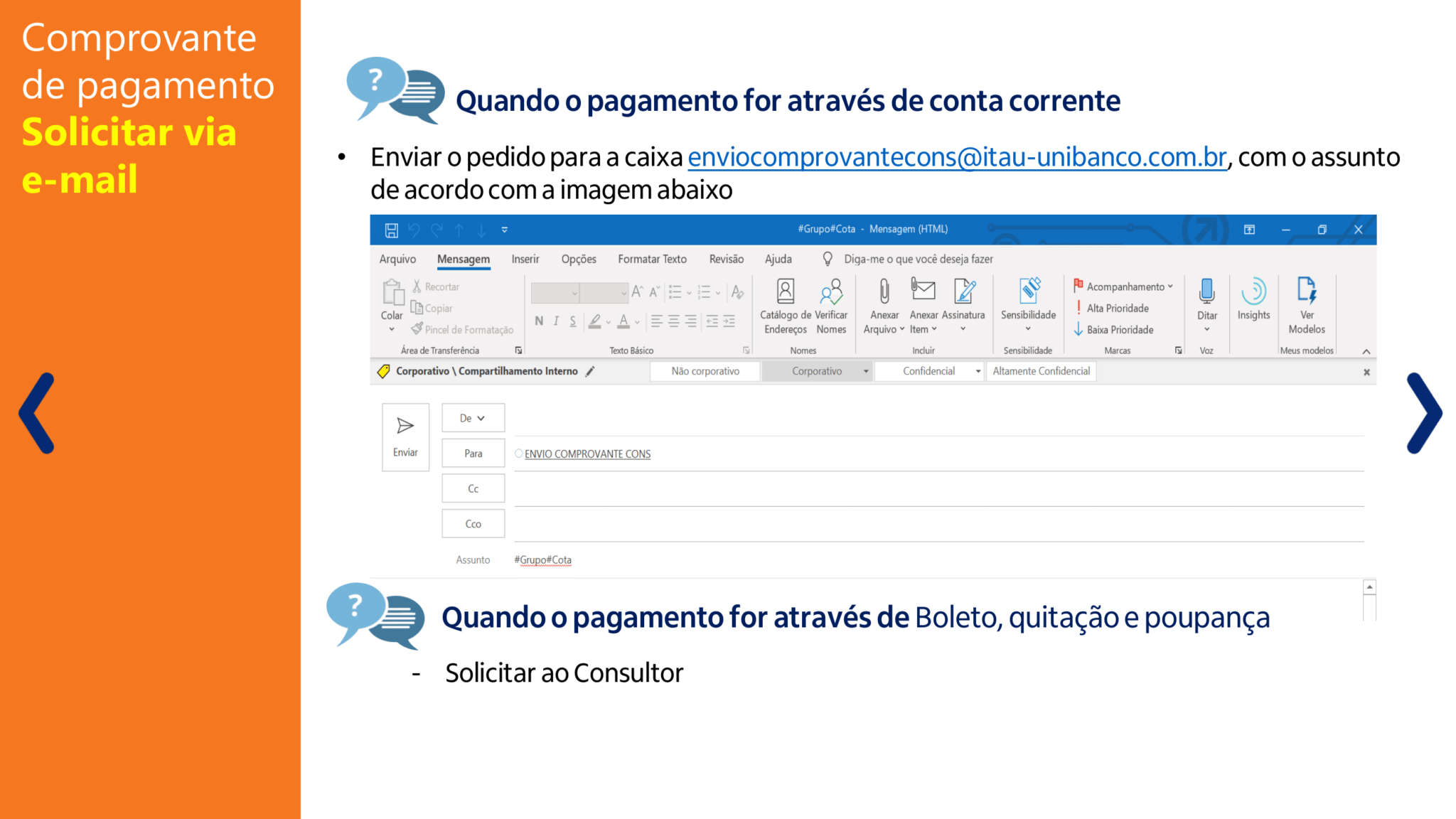Click the Mensagem tab in ribbon
The height and width of the screenshot is (819, 1456).
[464, 259]
